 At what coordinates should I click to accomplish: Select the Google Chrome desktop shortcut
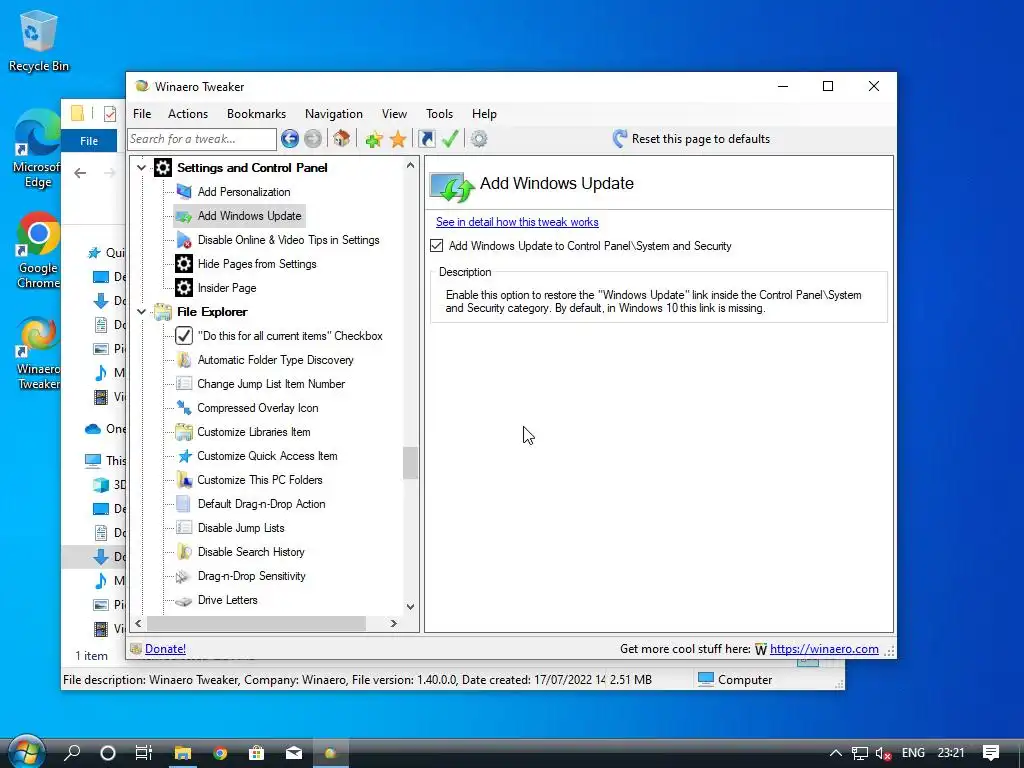(38, 250)
